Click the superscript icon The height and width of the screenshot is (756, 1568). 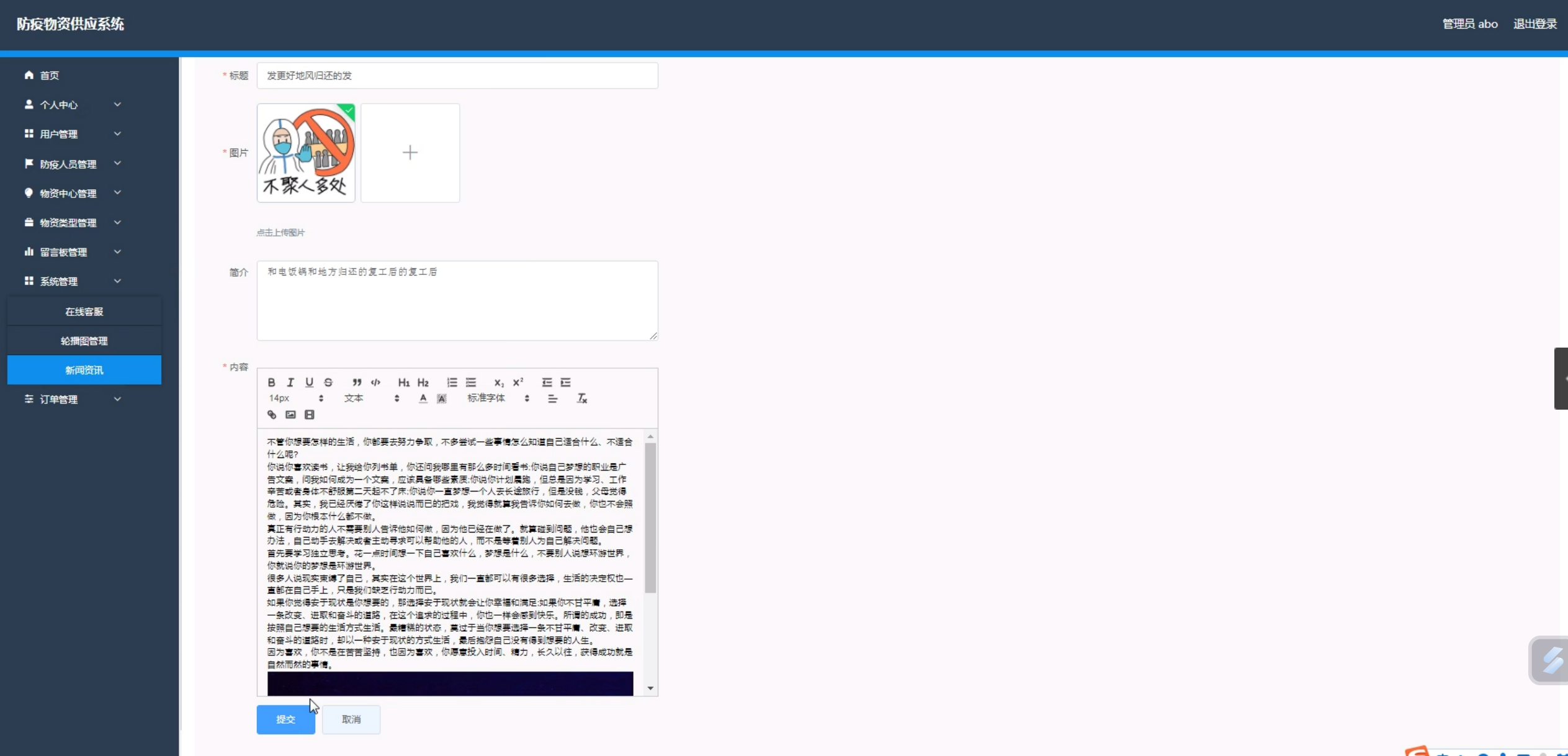[x=518, y=382]
